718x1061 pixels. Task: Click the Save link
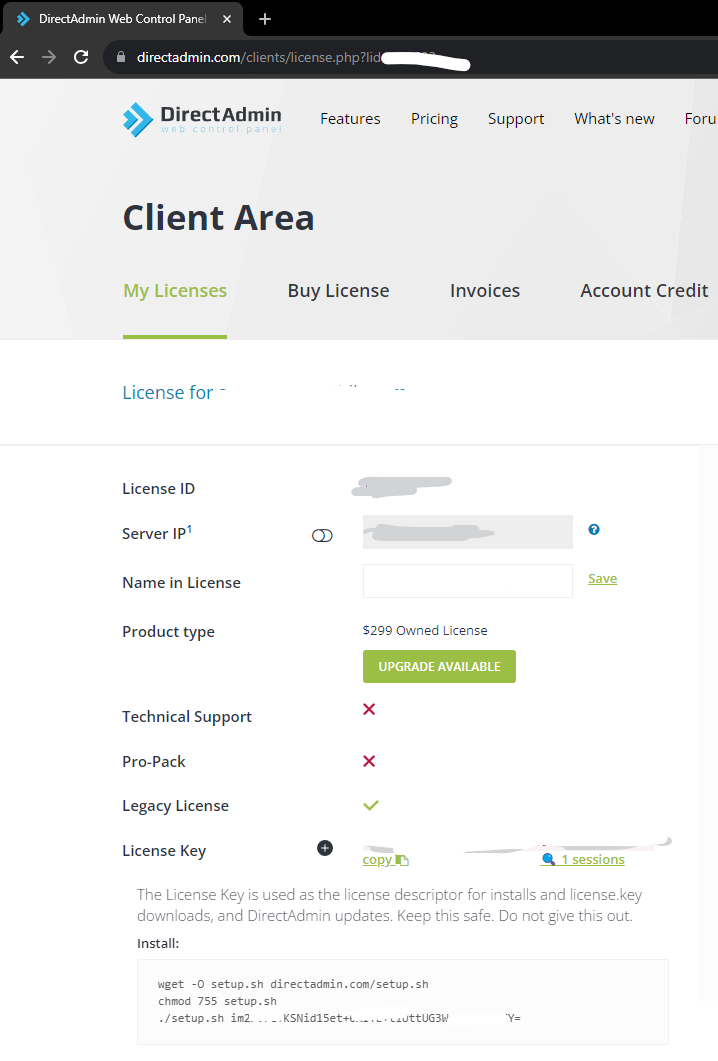coord(602,579)
